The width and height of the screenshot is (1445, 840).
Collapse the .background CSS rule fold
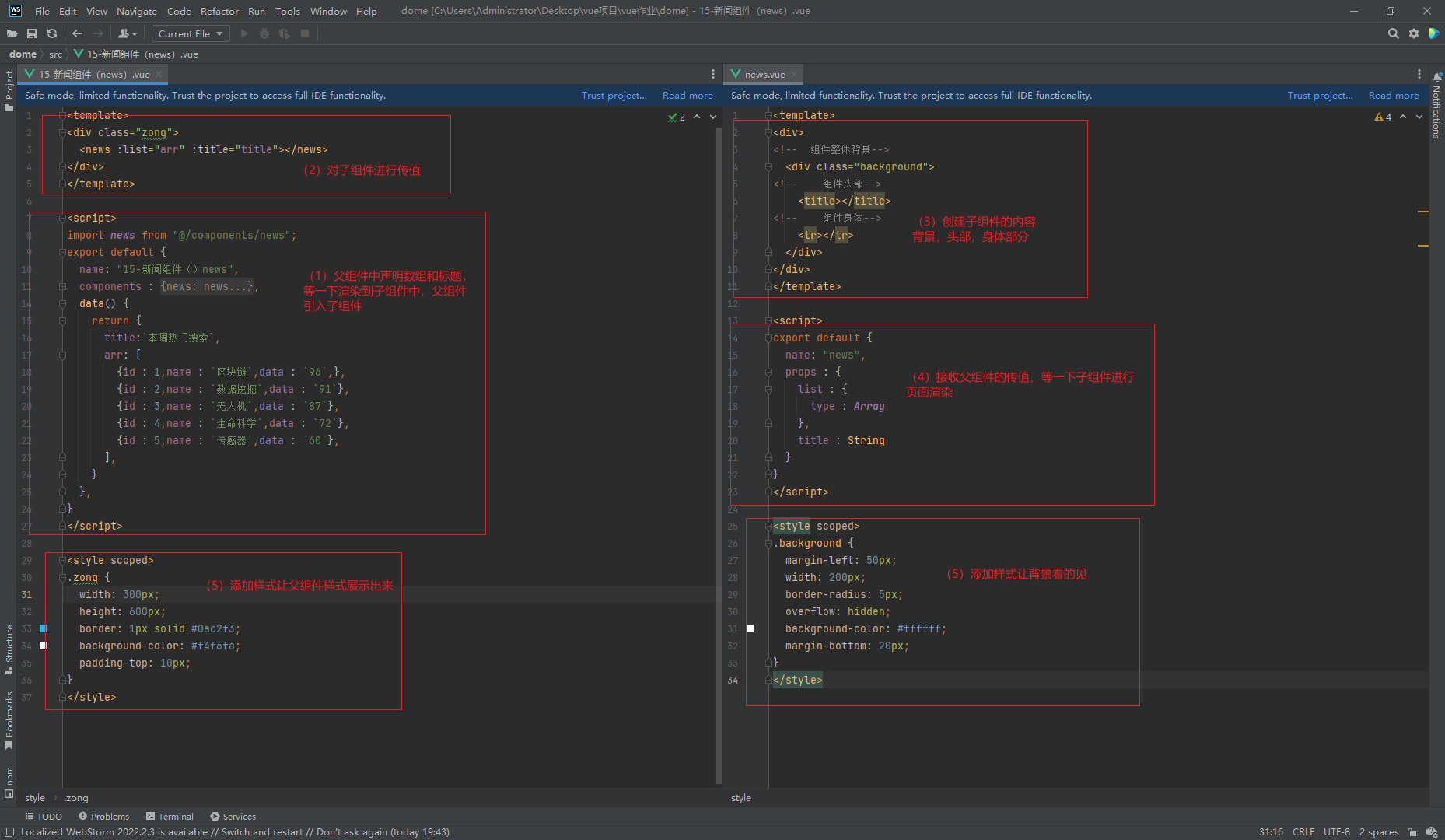(x=768, y=543)
